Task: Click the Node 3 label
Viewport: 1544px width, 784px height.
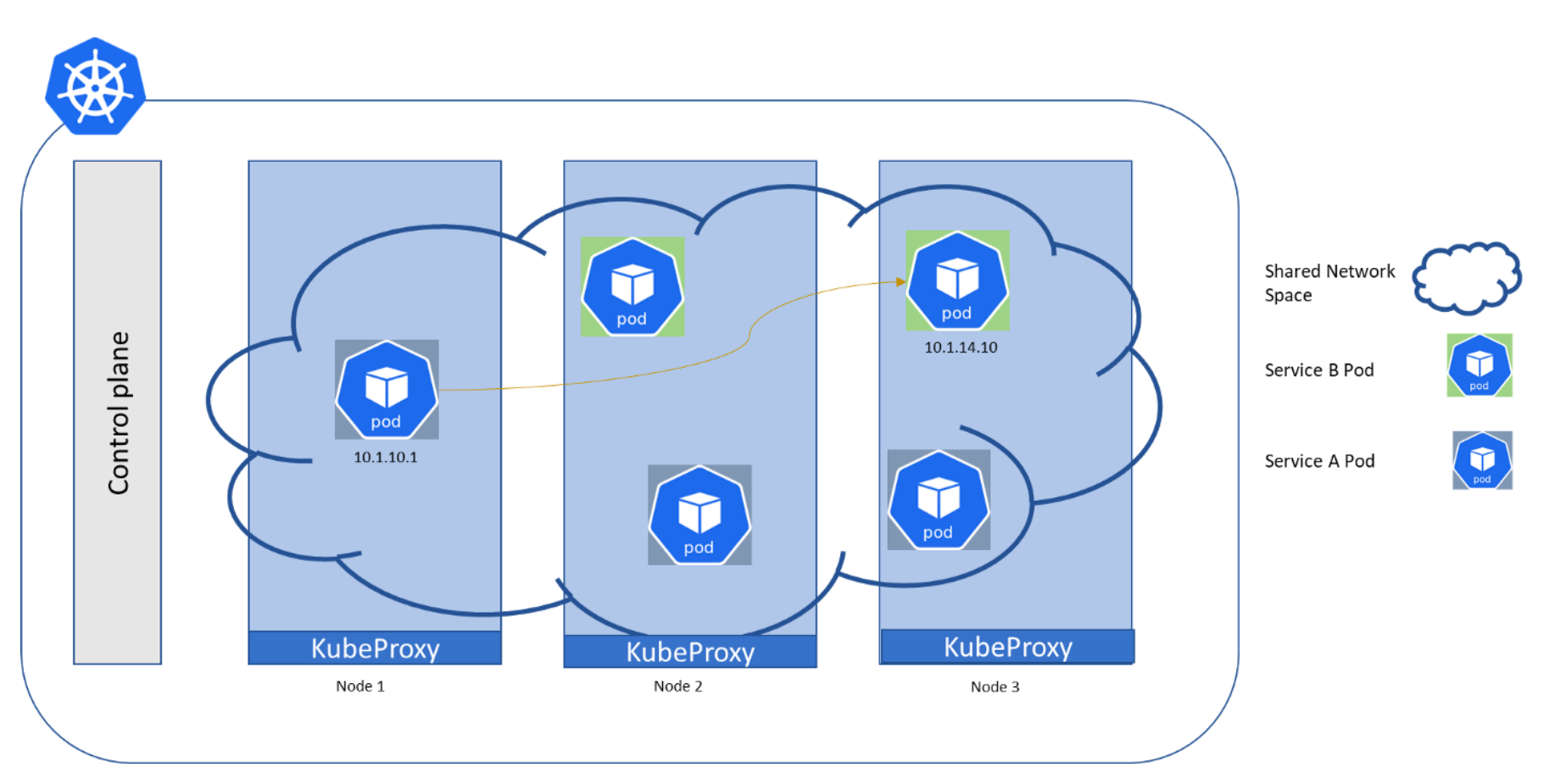Action: (x=995, y=687)
